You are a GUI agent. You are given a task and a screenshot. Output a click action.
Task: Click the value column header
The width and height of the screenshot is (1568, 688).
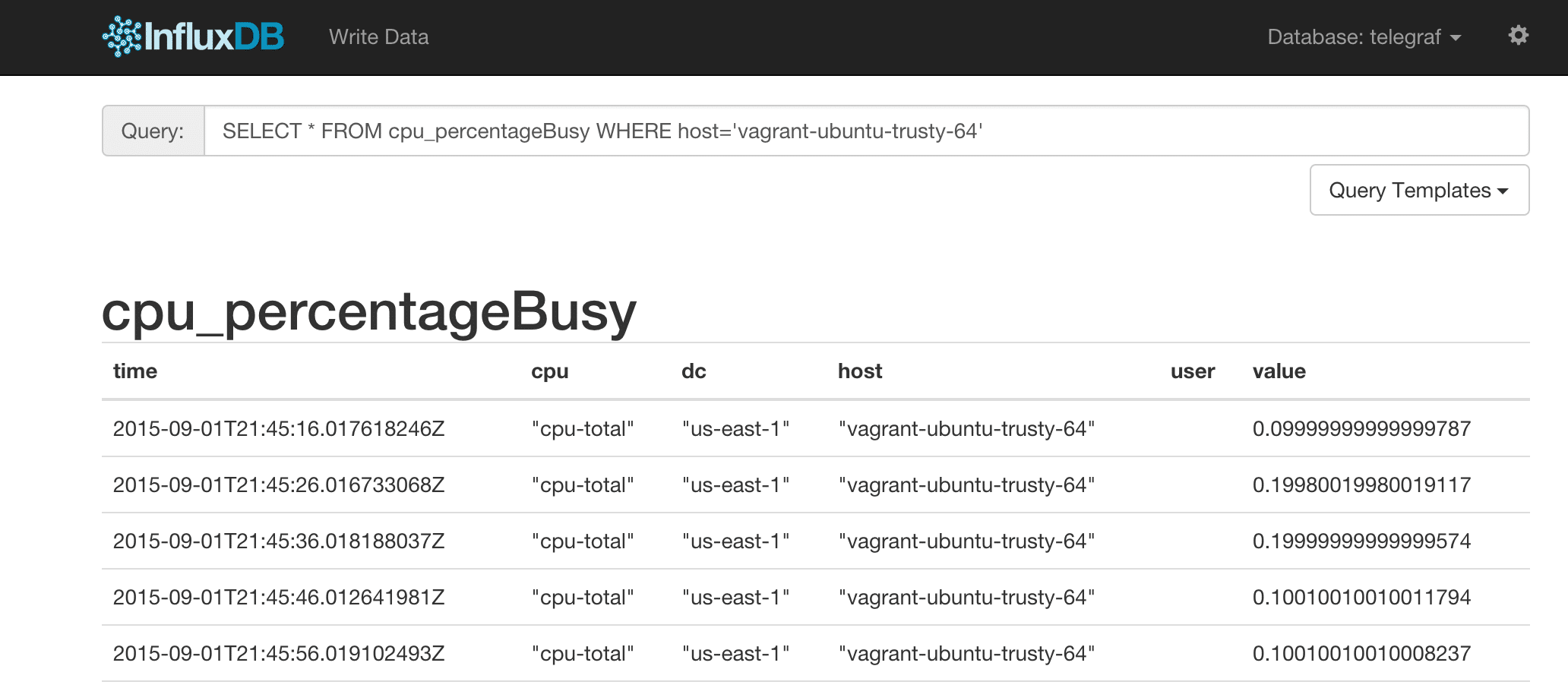click(1279, 371)
